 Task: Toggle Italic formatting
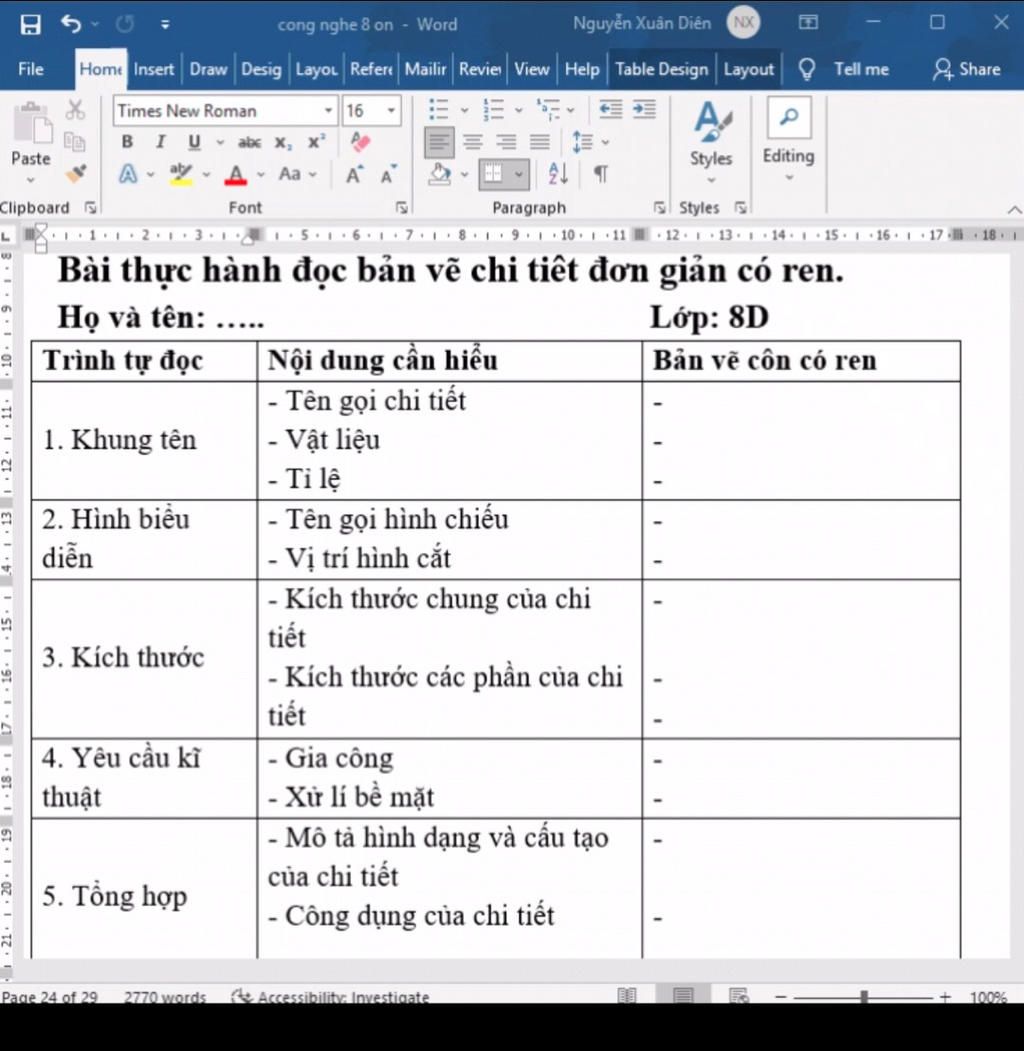(x=160, y=142)
